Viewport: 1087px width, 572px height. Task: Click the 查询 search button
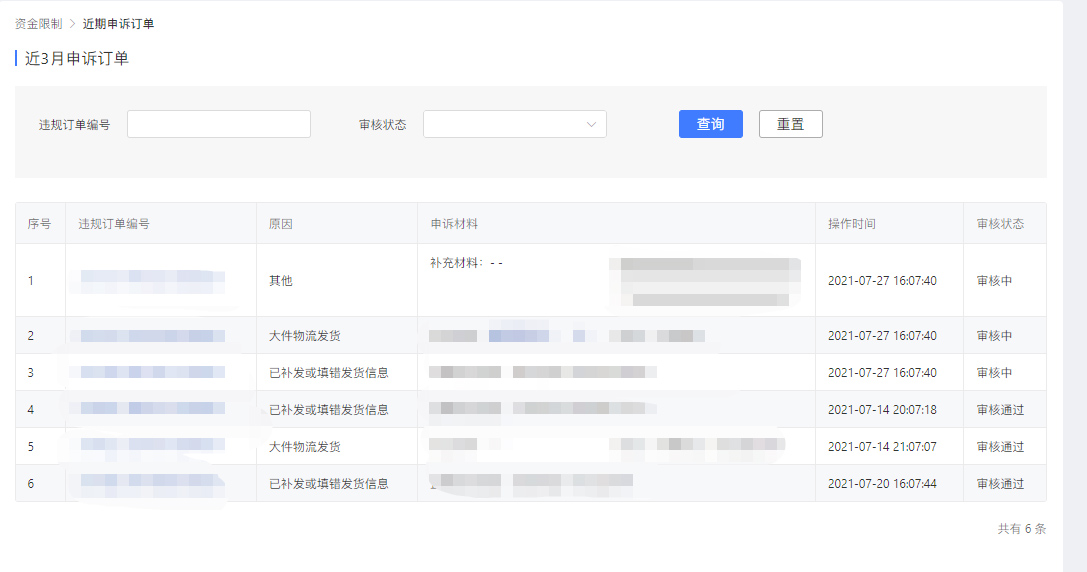tap(711, 124)
